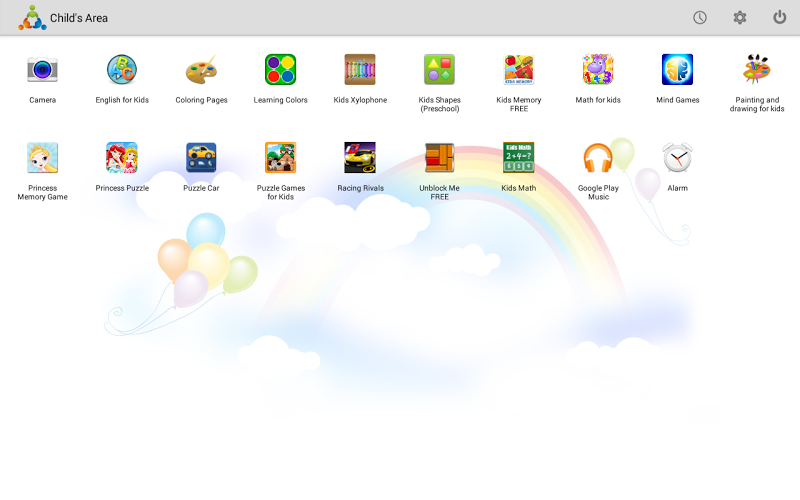
Task: Open Mind Games brain icon
Action: point(678,69)
